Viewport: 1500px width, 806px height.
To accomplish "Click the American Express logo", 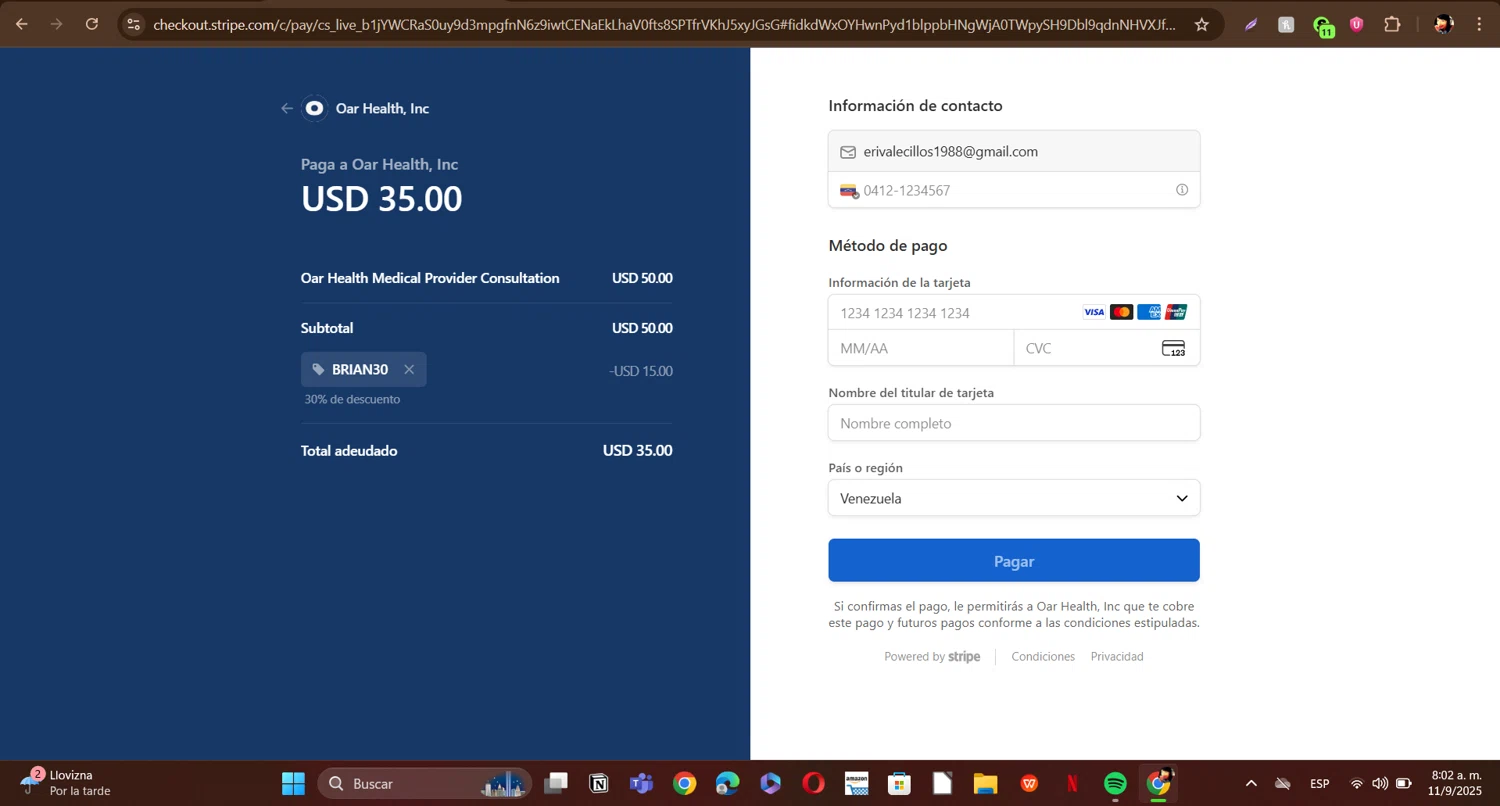I will click(1149, 312).
